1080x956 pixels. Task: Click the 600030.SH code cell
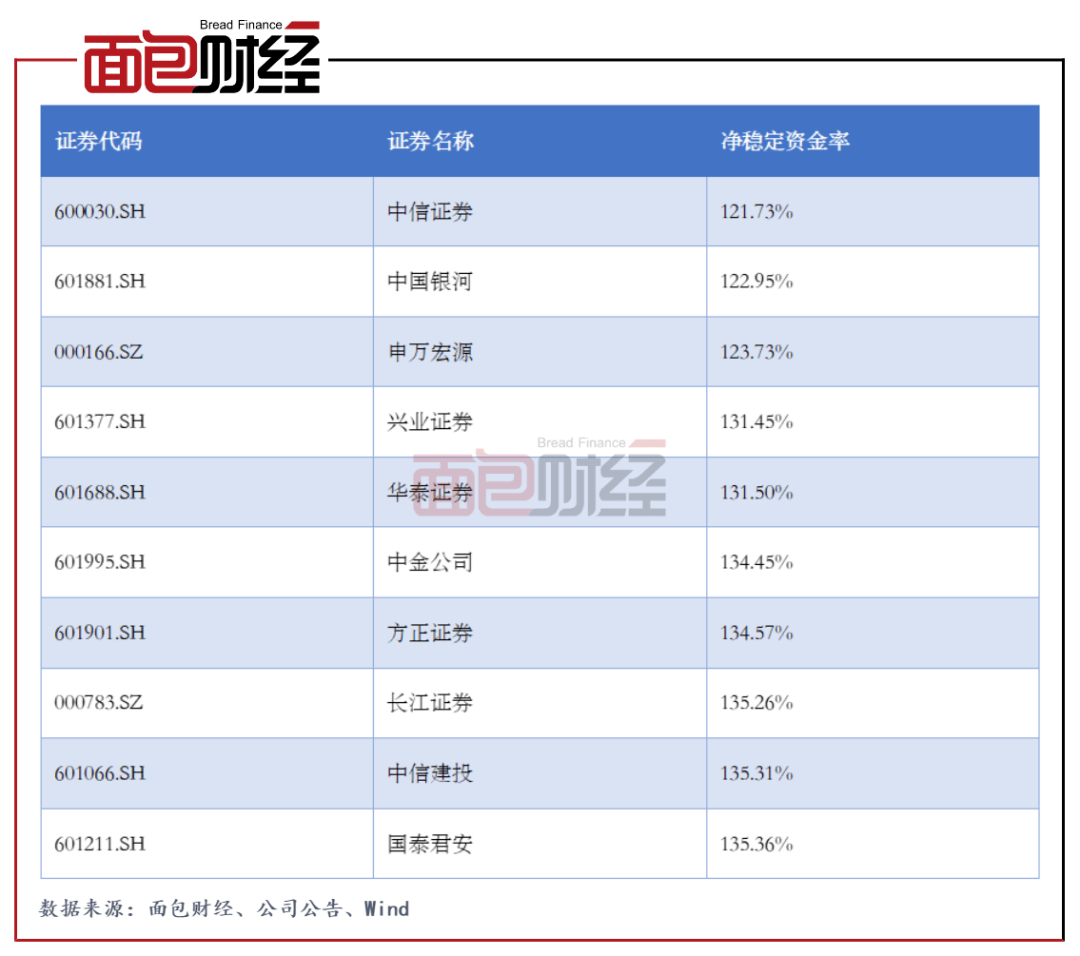(101, 212)
